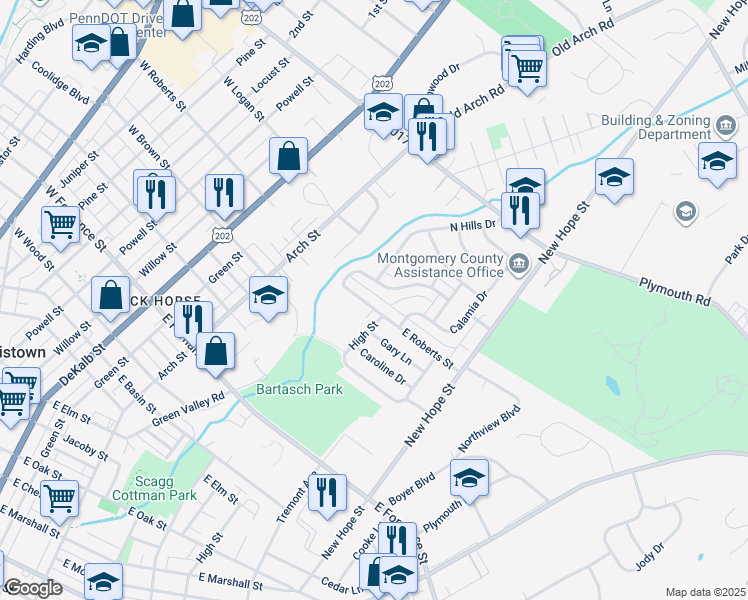Select the restaurant marker near Tremont Ave

pos(327,493)
